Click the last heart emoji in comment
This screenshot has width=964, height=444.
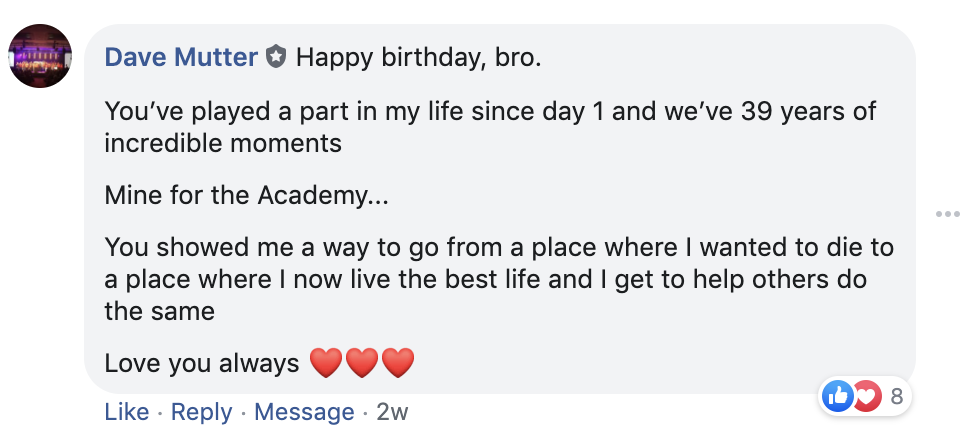[x=397, y=363]
